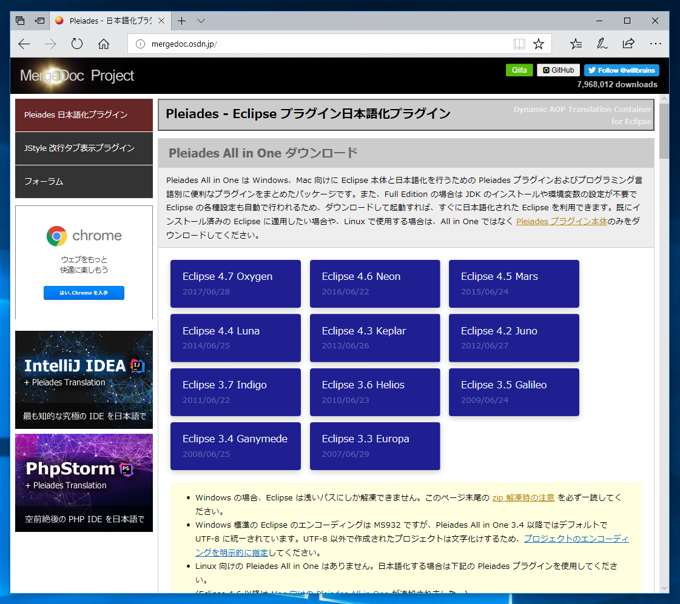
Task: Select the Pleiades browser tab
Action: click(x=110, y=21)
